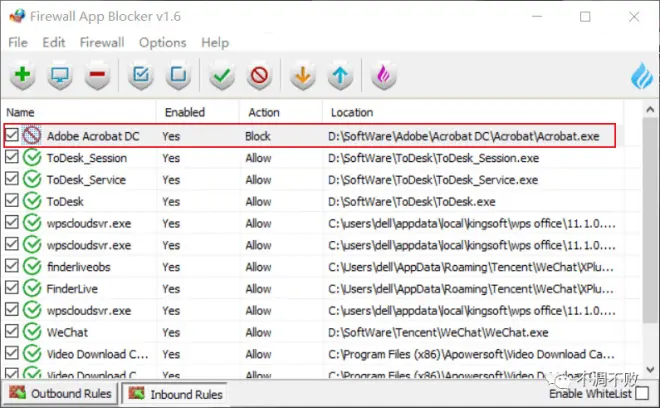
Task: Sort by the Enabled column header
Action: 197,112
